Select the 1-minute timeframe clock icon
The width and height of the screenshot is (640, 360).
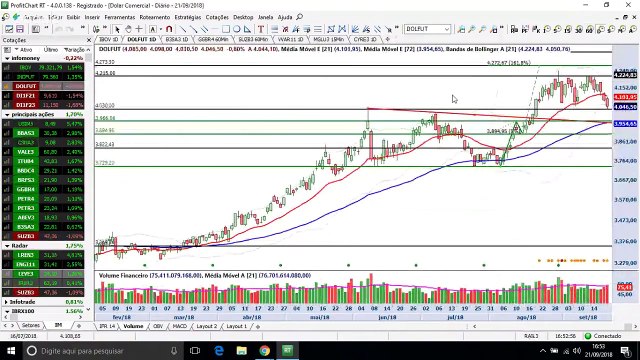[x=547, y=29]
